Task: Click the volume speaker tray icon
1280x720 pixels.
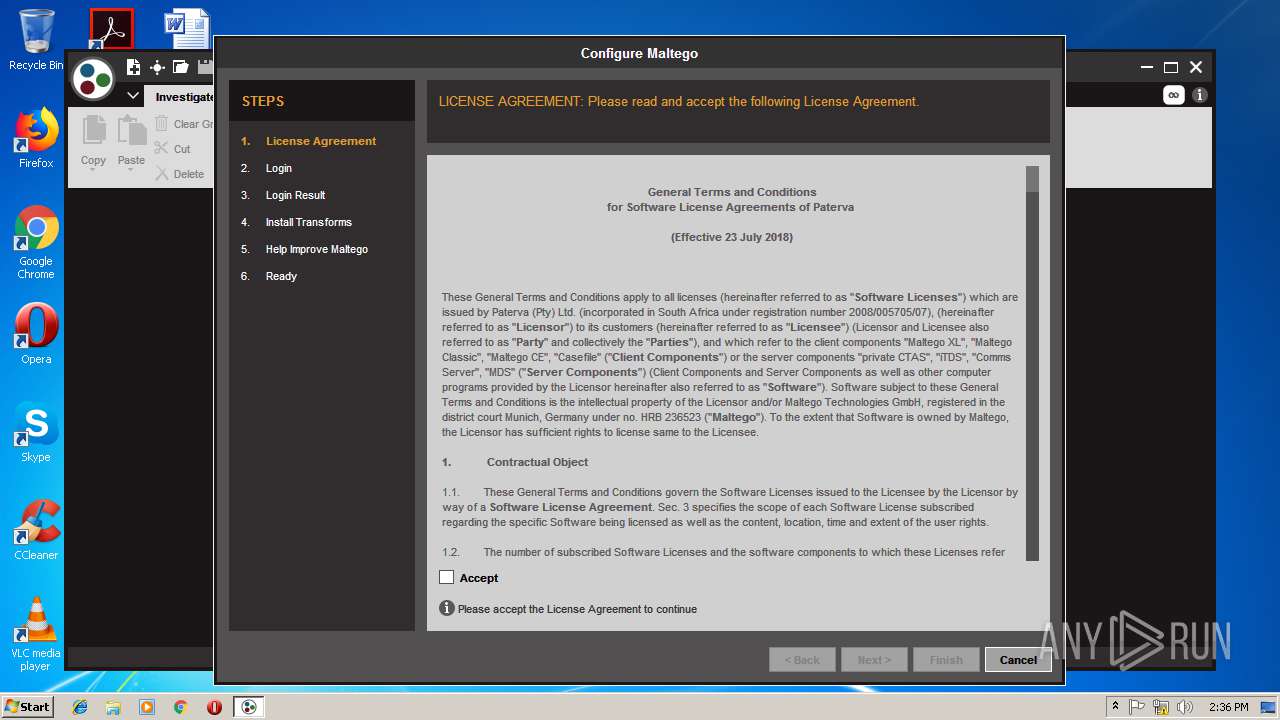Action: click(x=1185, y=707)
